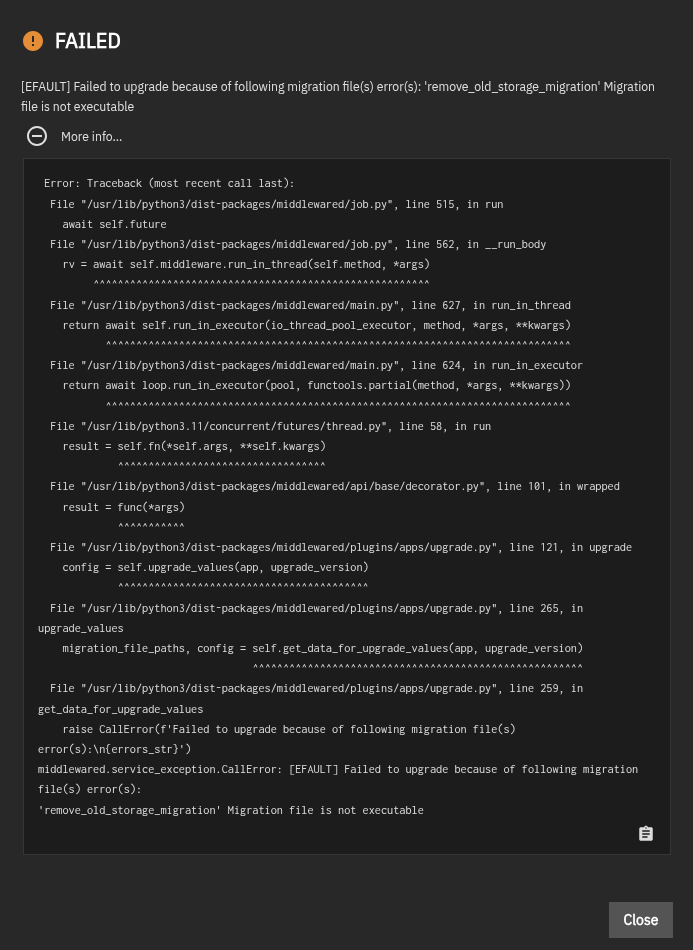
Task: Click the "result = func(*args)" code line
Action: [x=124, y=507]
